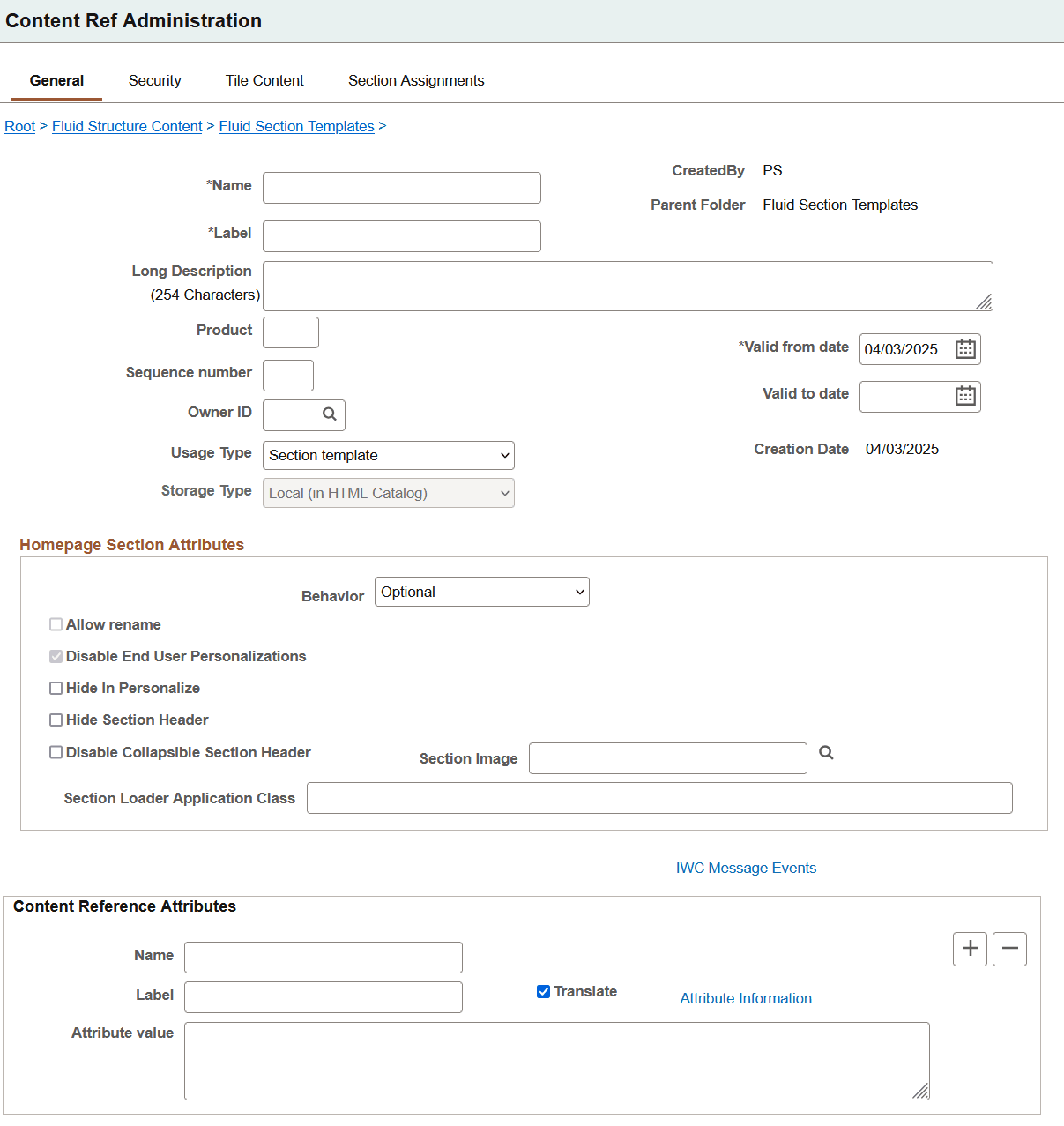Enable the Allow rename checkbox
Viewport: 1064px width, 1126px height.
point(56,624)
